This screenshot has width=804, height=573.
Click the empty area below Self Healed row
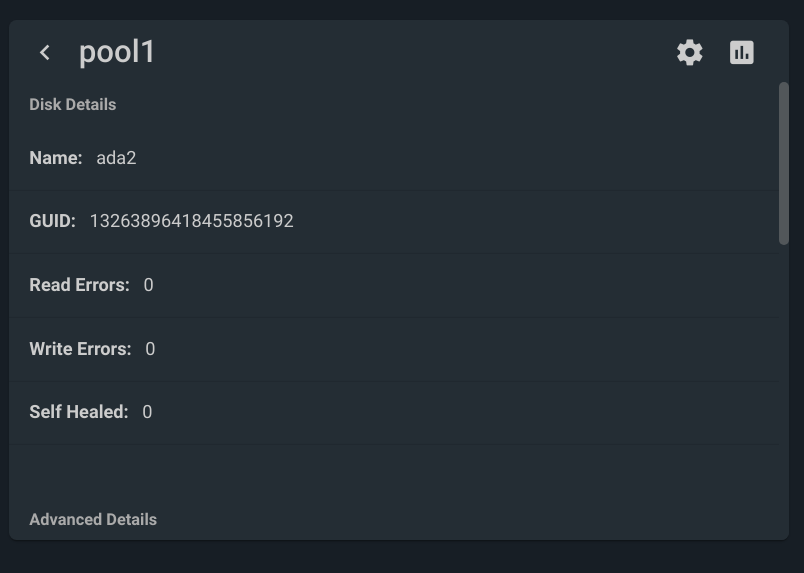394,475
